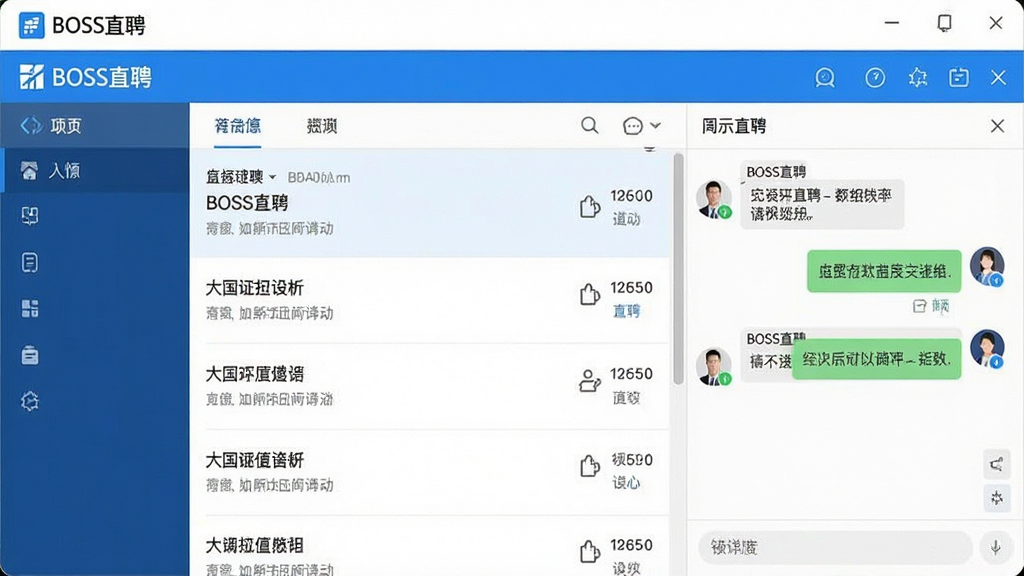The height and width of the screenshot is (576, 1024).
Task: Click the microphone button next to input
Action: point(995,547)
